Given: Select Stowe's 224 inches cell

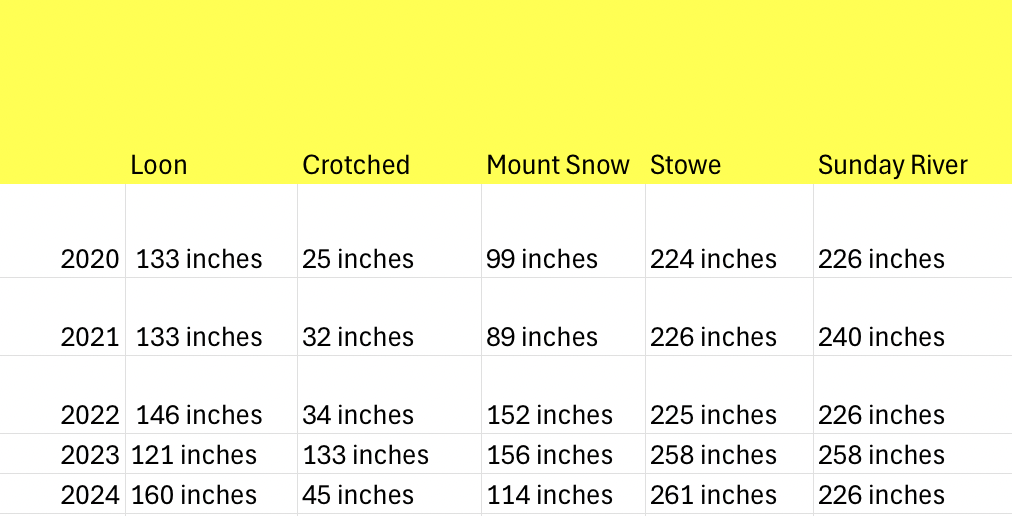Looking at the screenshot, I should [713, 259].
